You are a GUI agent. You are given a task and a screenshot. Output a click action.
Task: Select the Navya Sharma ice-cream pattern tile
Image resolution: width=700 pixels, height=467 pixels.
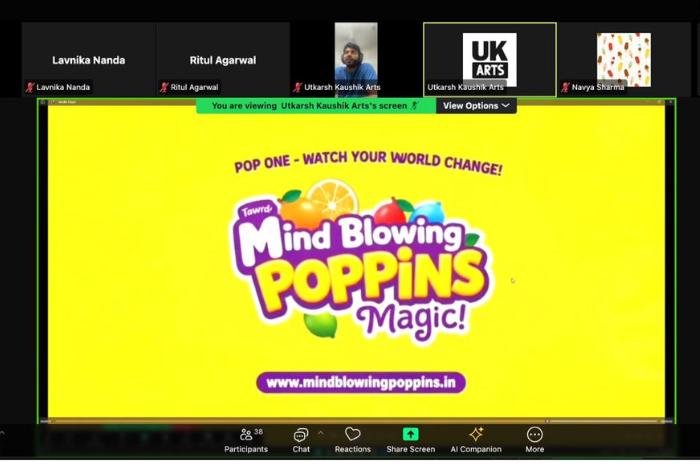(x=624, y=59)
